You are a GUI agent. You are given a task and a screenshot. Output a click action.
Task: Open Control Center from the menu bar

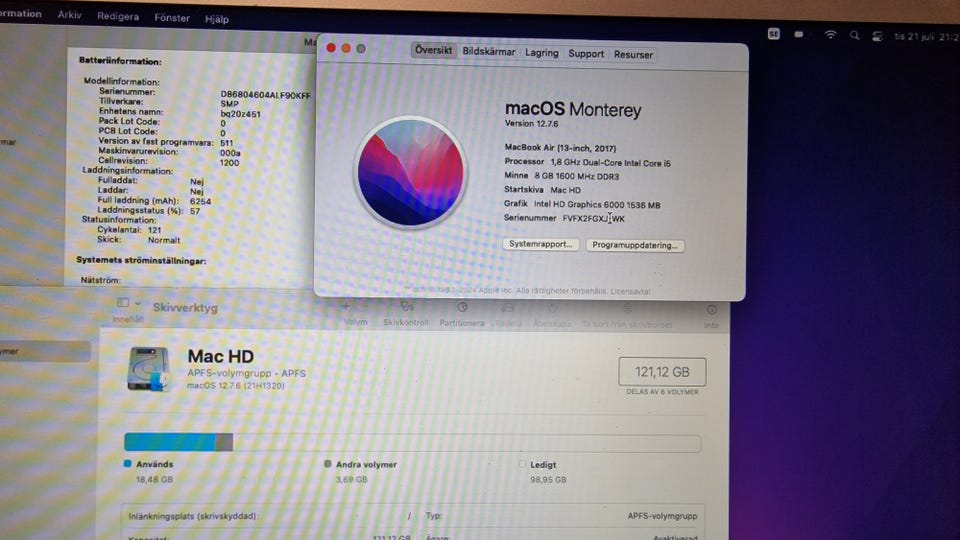coord(877,36)
